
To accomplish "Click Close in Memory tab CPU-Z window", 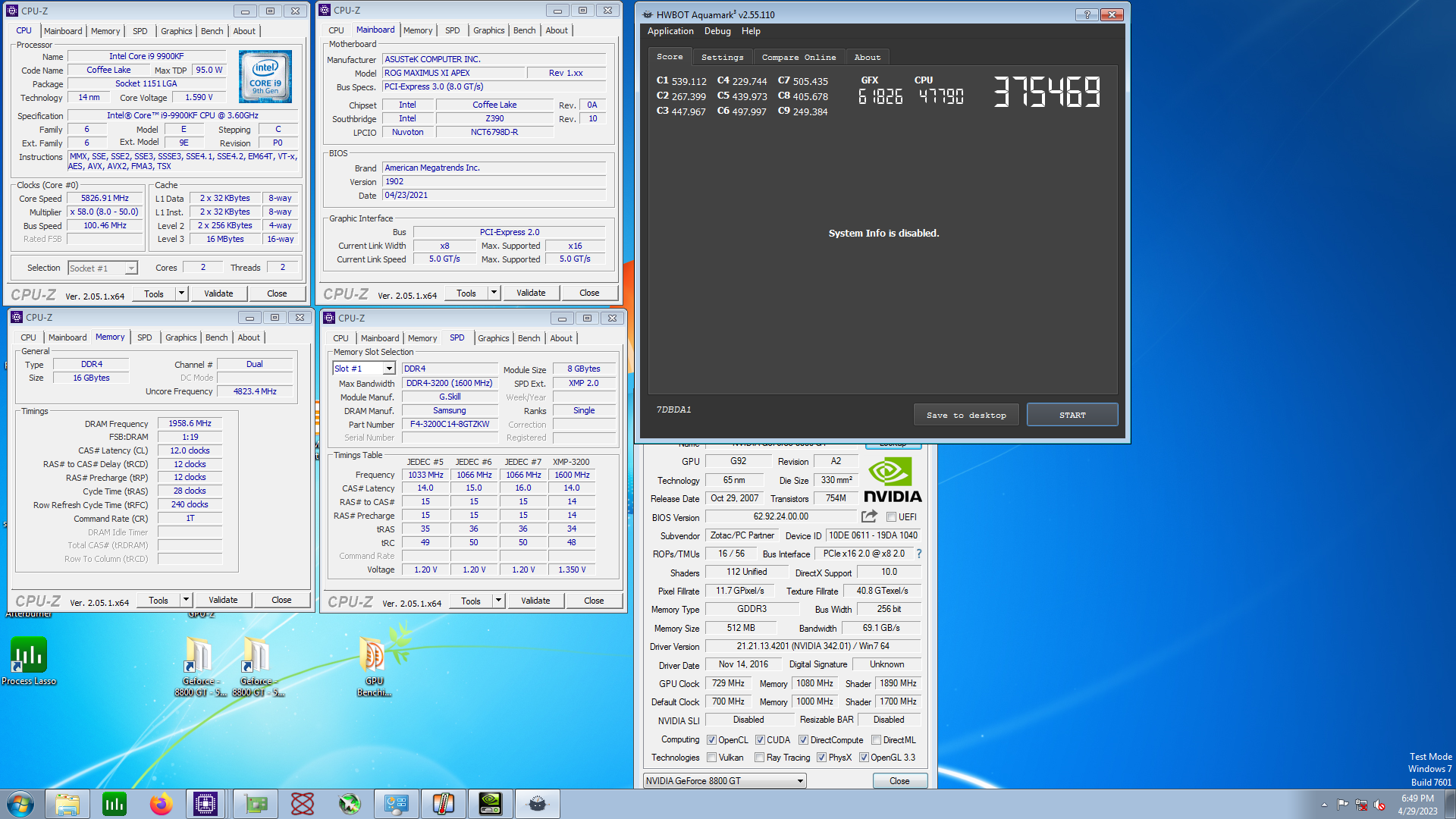I will pyautogui.click(x=281, y=600).
